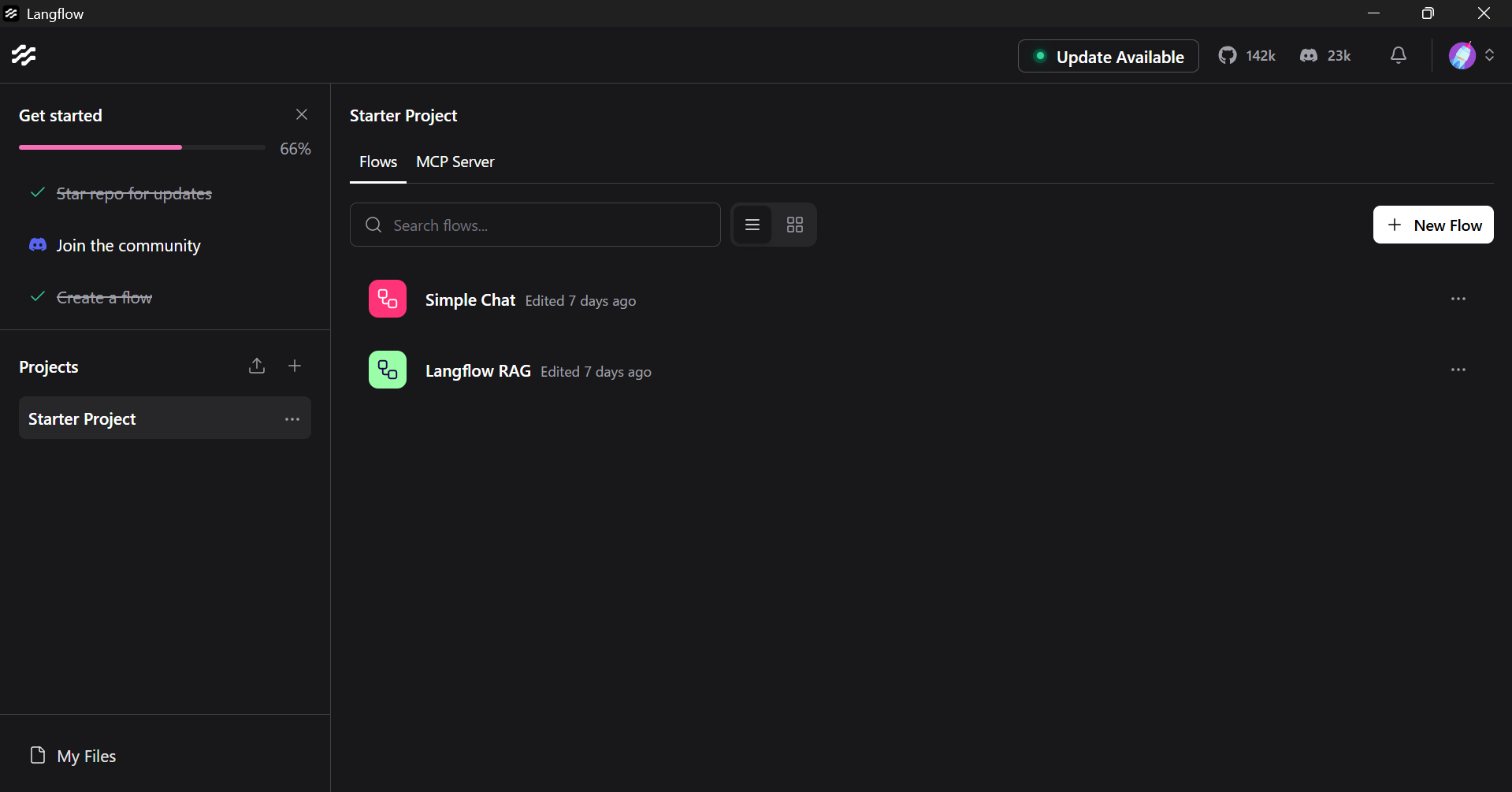Click the Discord icon beside Join the community
The image size is (1512, 792).
[38, 244]
